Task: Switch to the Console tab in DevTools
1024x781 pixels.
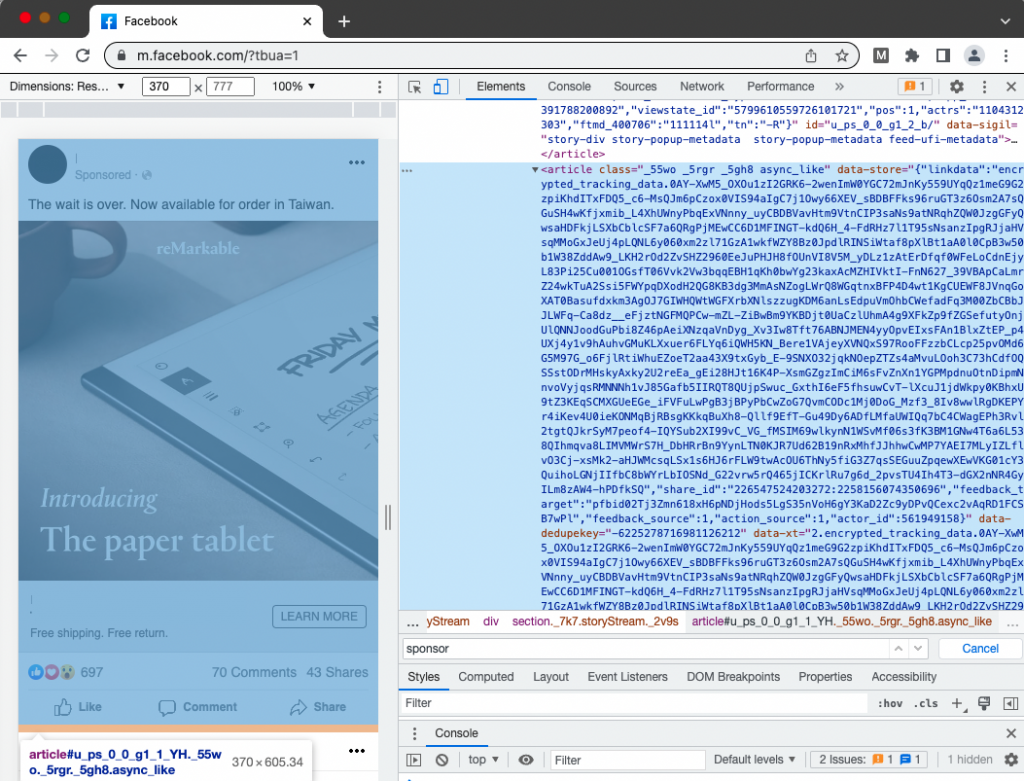Action: 569,86
